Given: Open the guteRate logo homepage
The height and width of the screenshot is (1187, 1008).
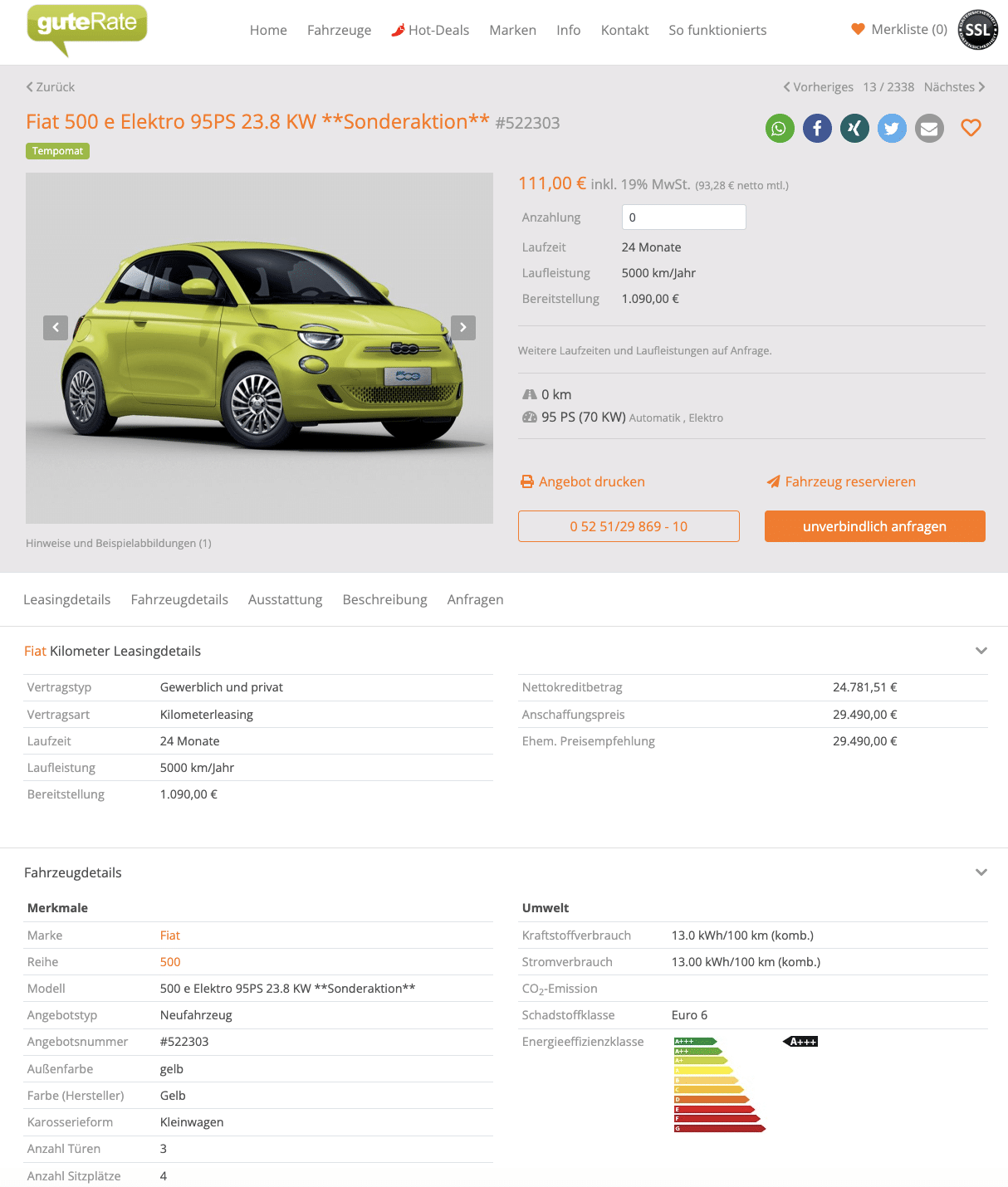Looking at the screenshot, I should 86,29.
